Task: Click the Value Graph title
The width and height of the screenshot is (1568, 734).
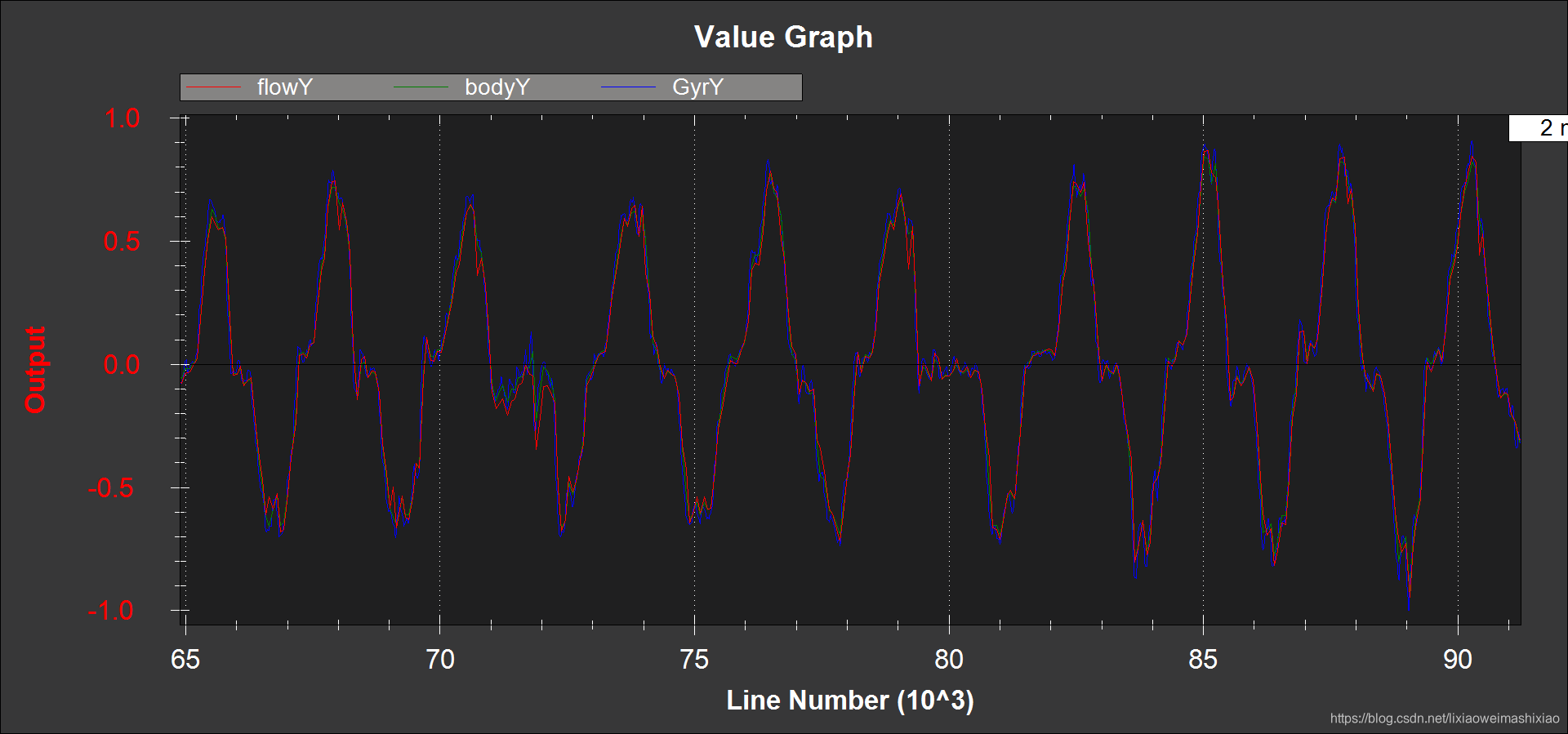Action: coord(783,38)
